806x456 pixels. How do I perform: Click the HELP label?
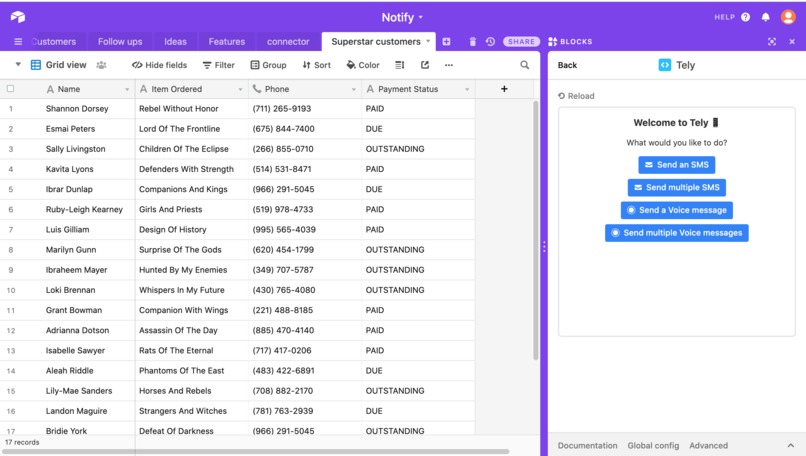coord(724,17)
